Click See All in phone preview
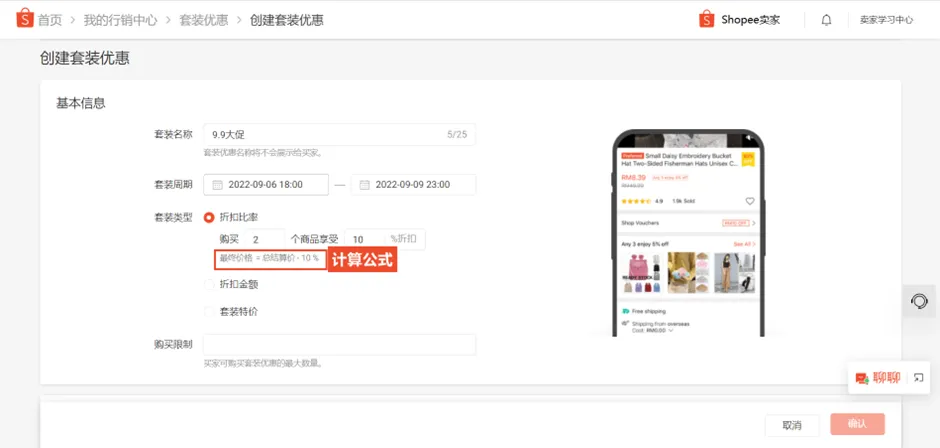The height and width of the screenshot is (448, 940). (745, 244)
